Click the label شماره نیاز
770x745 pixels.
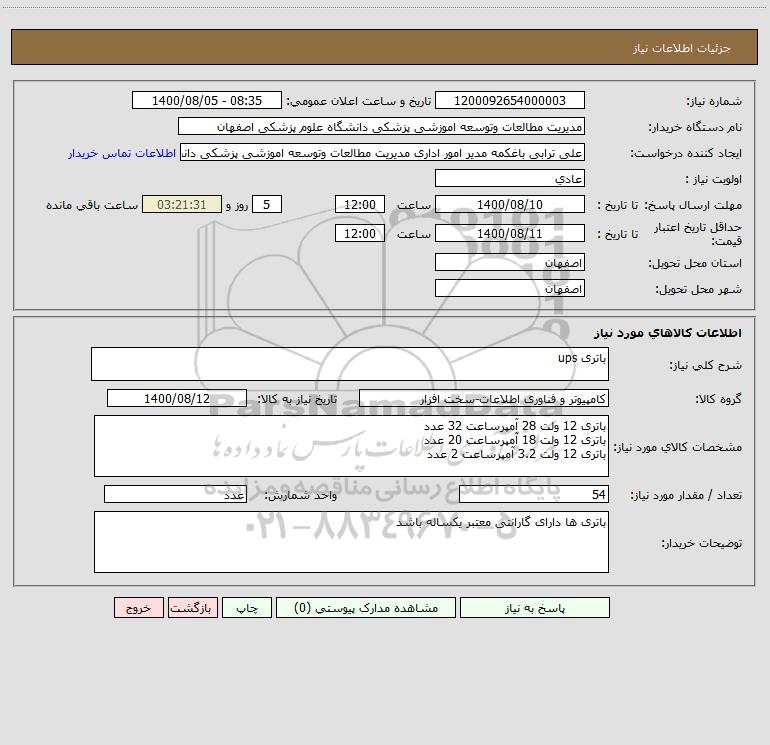click(x=714, y=101)
